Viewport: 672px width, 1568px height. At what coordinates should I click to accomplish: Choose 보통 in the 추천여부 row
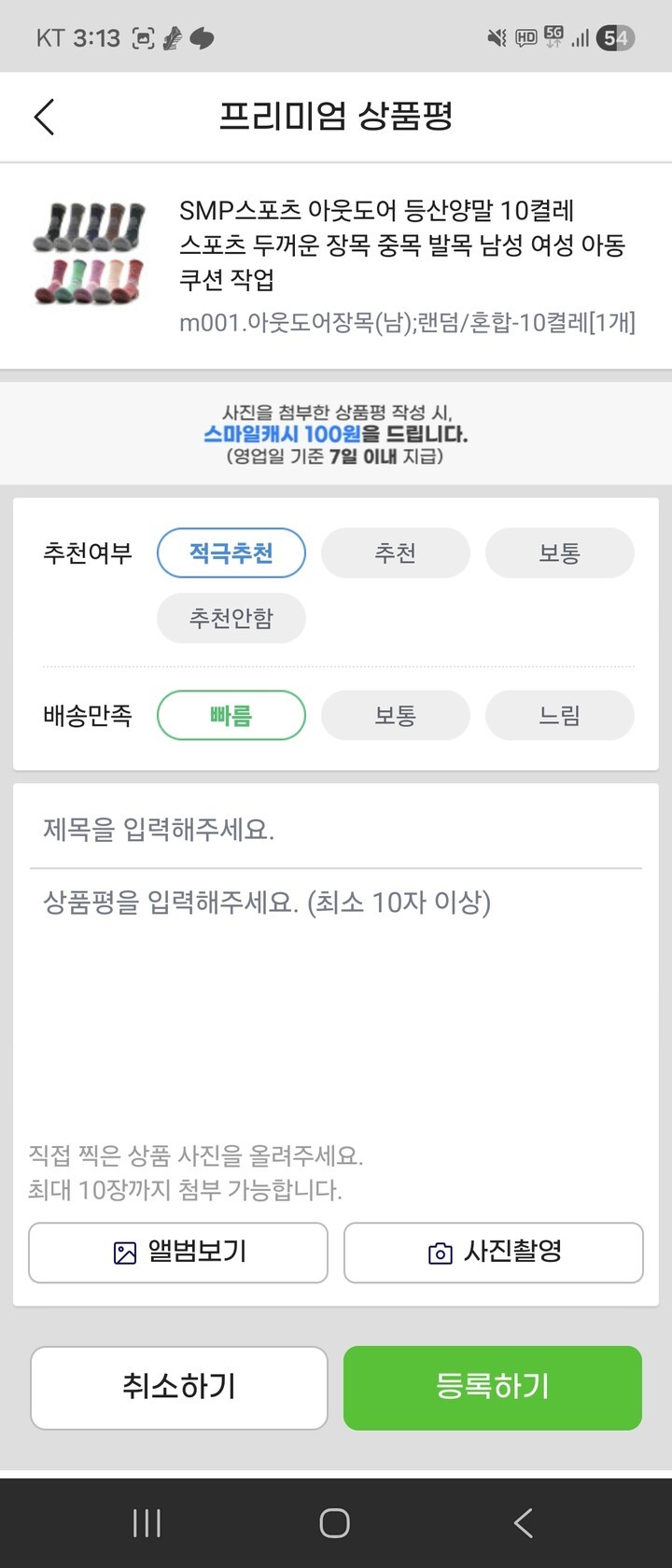[x=559, y=553]
